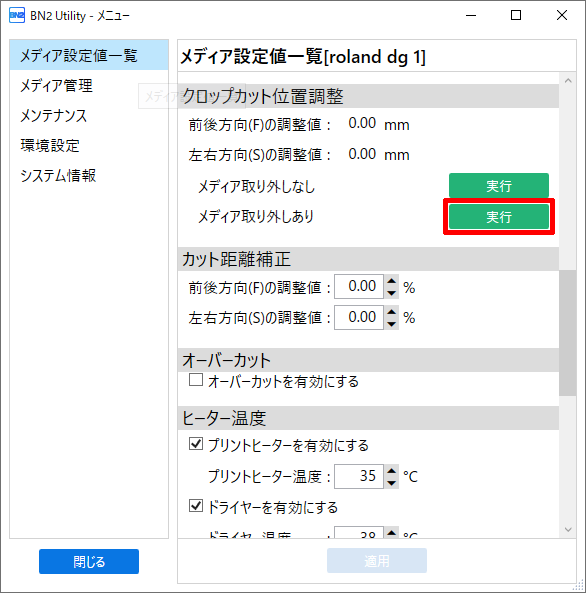
Task: Click the BN2 Utility app icon in title bar
Action: tap(17, 16)
